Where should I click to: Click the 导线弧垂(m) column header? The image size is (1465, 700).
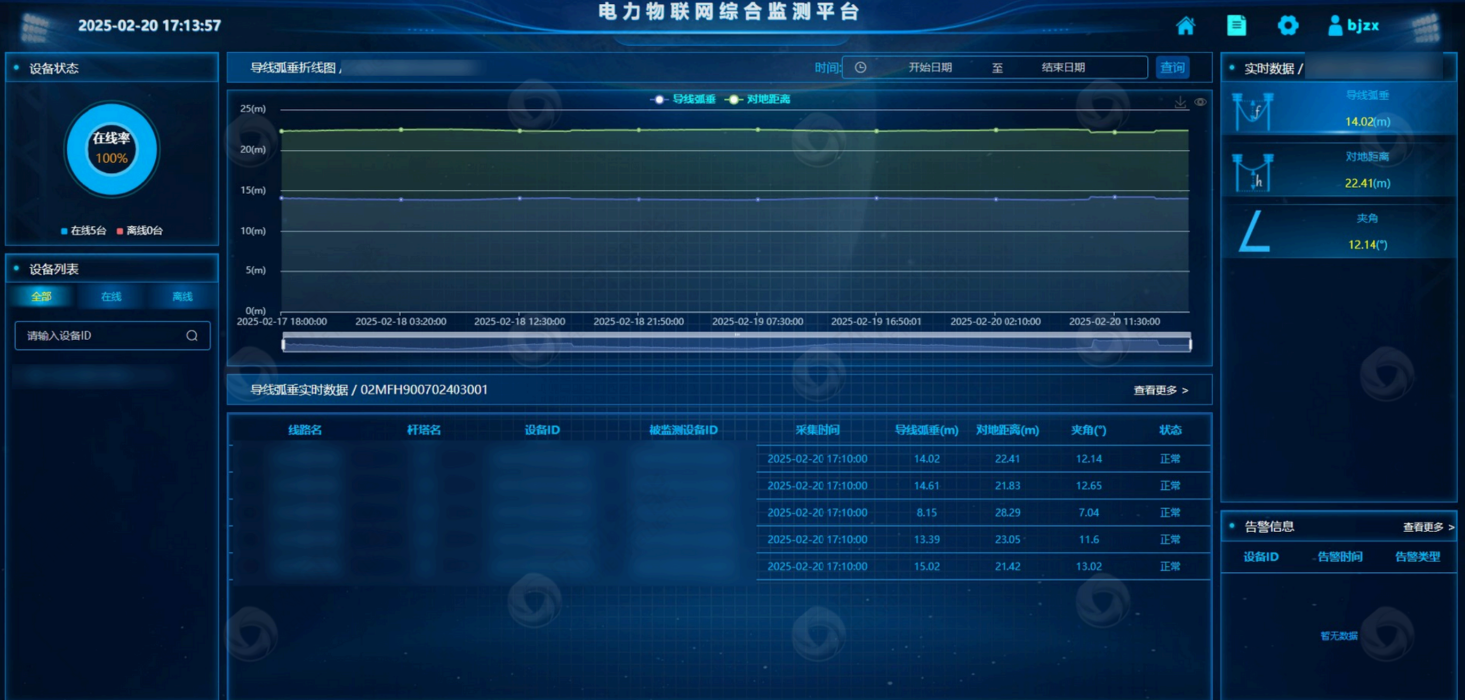point(927,431)
